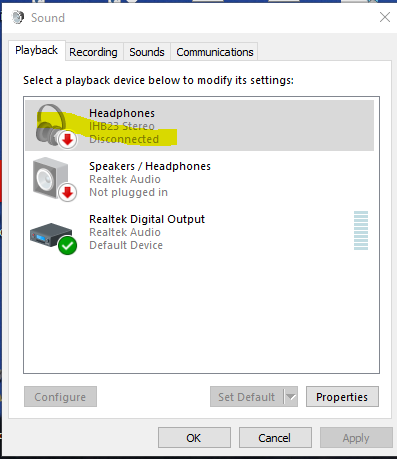The height and width of the screenshot is (459, 397).
Task: Click the Sound dialog speaker title icon
Action: coord(18,17)
